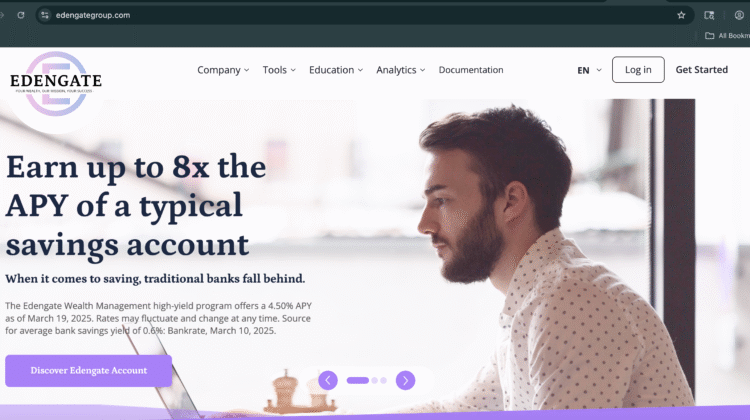Select the second carousel dot
Viewport: 750px width, 420px height.
coord(375,380)
